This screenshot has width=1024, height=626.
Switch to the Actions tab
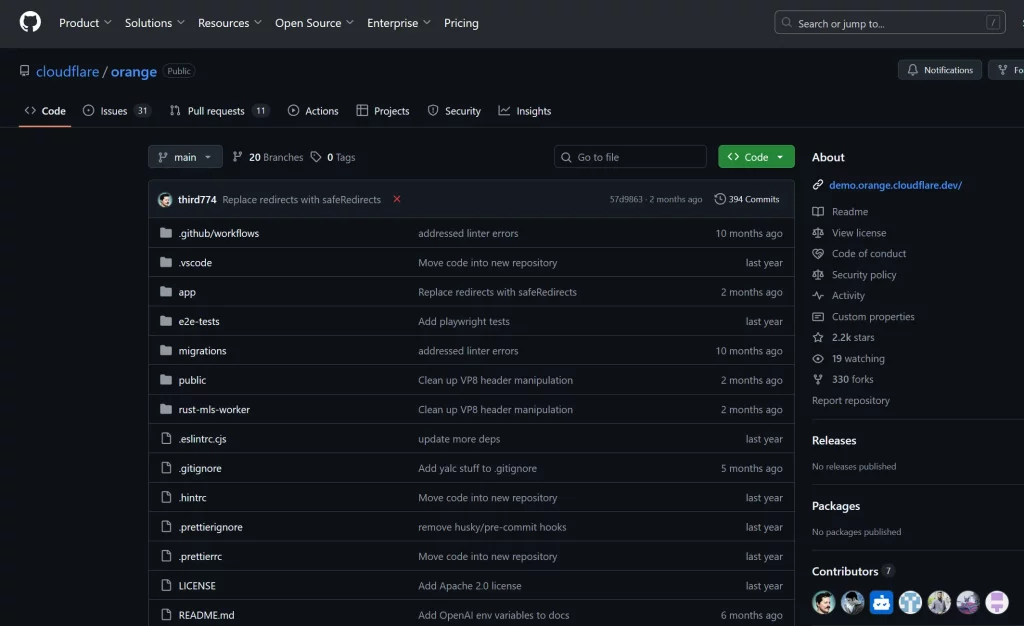313,111
